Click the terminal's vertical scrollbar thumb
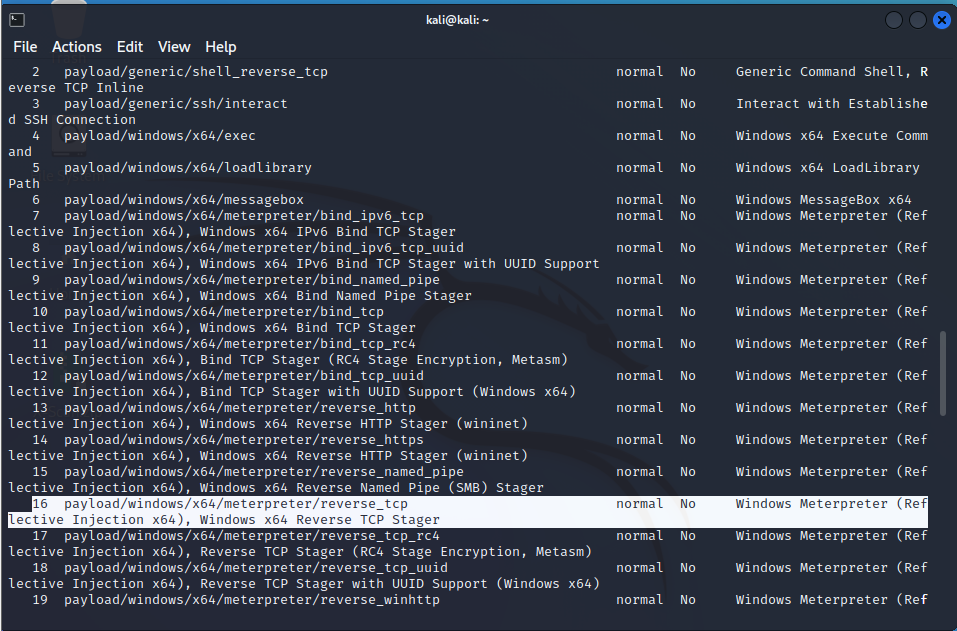Viewport: 957px width, 631px height. click(x=943, y=373)
